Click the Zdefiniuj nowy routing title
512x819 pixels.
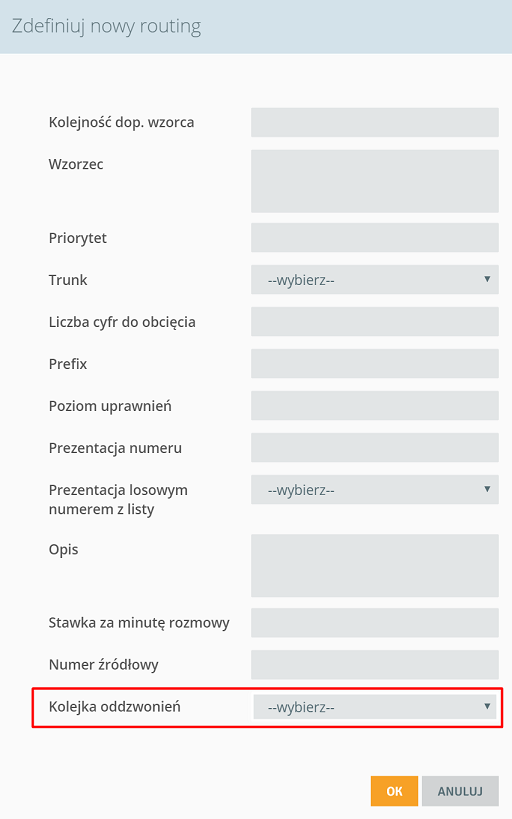(107, 26)
